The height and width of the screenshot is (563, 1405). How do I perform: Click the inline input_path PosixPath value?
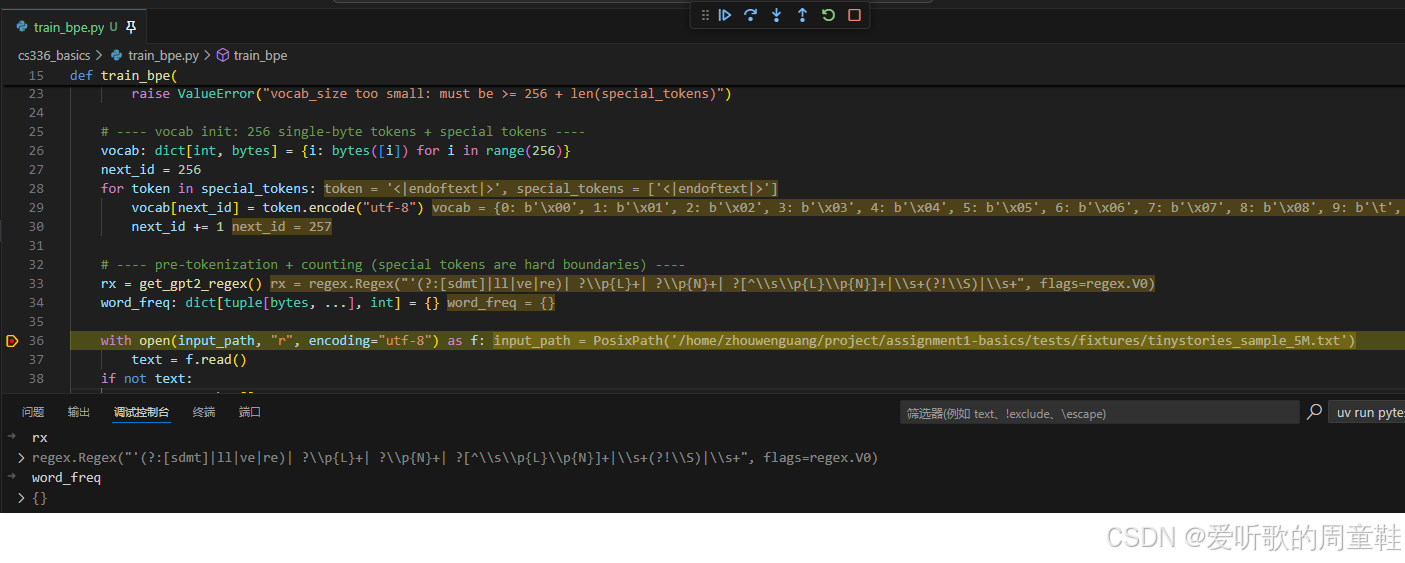924,341
